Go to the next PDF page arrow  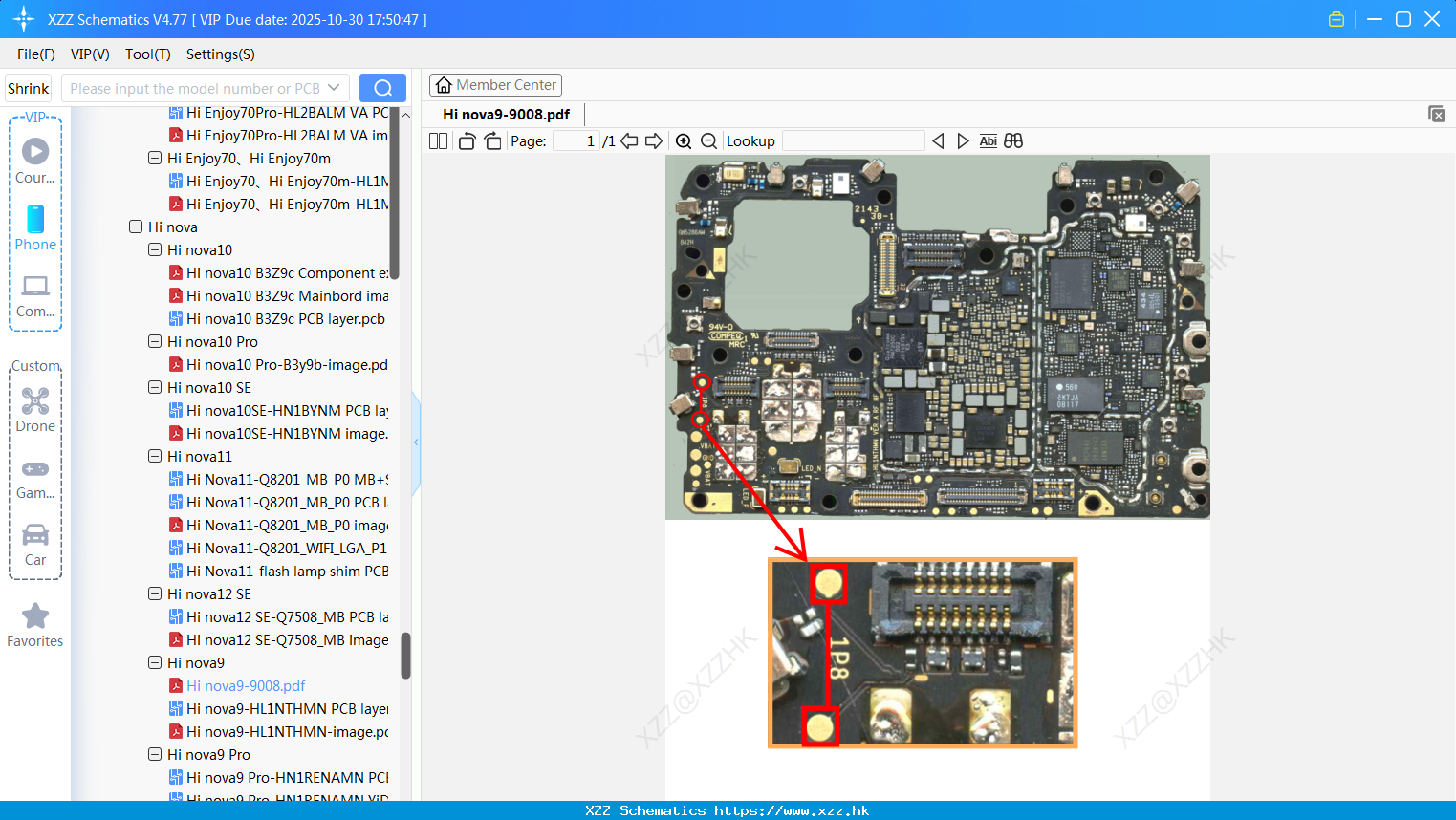(x=654, y=141)
